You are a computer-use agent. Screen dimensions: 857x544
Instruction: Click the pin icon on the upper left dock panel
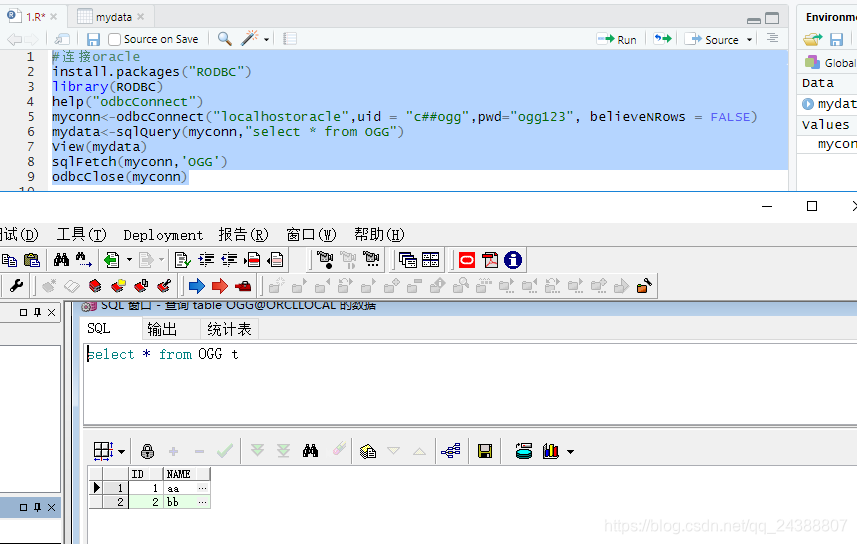[37, 312]
